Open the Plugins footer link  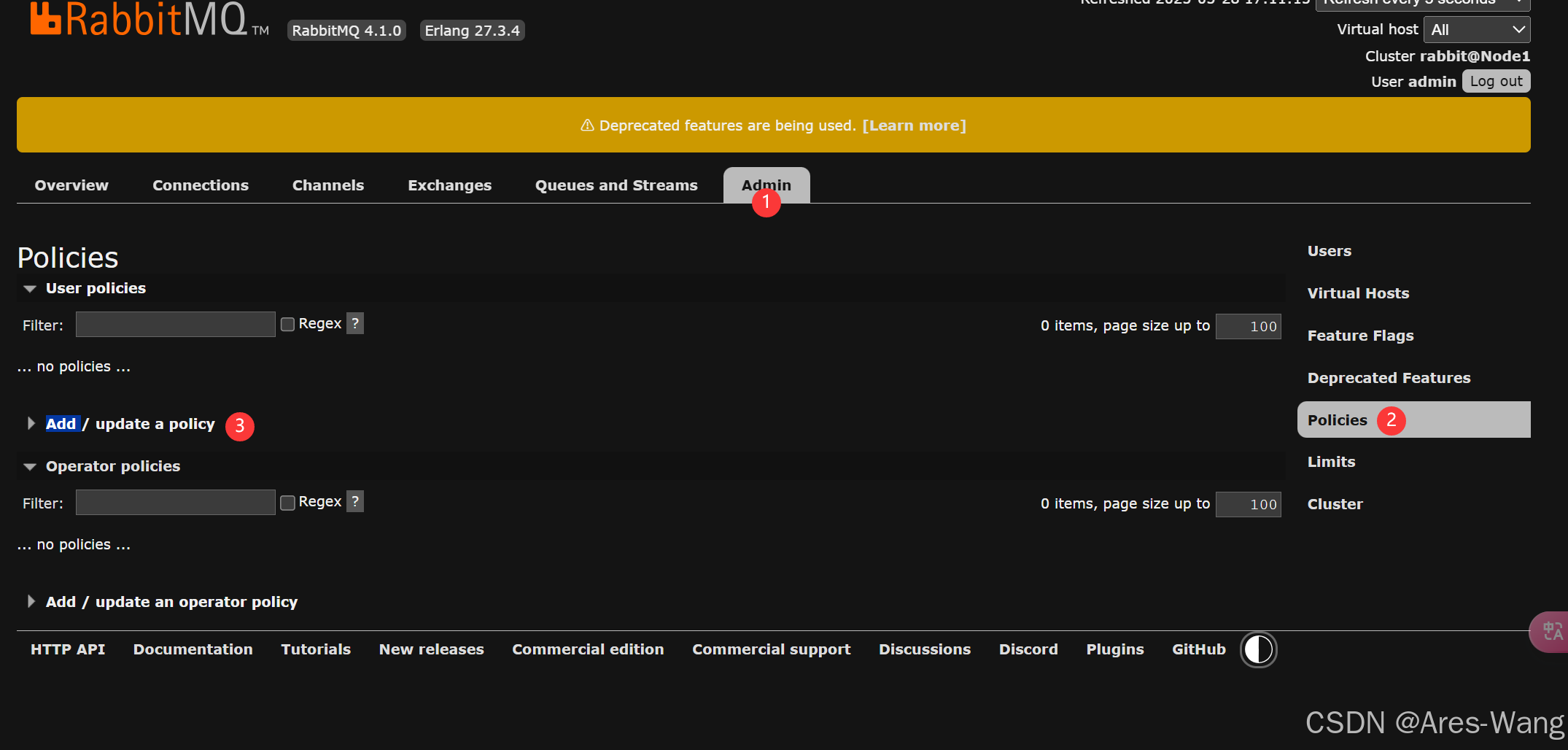point(1114,649)
